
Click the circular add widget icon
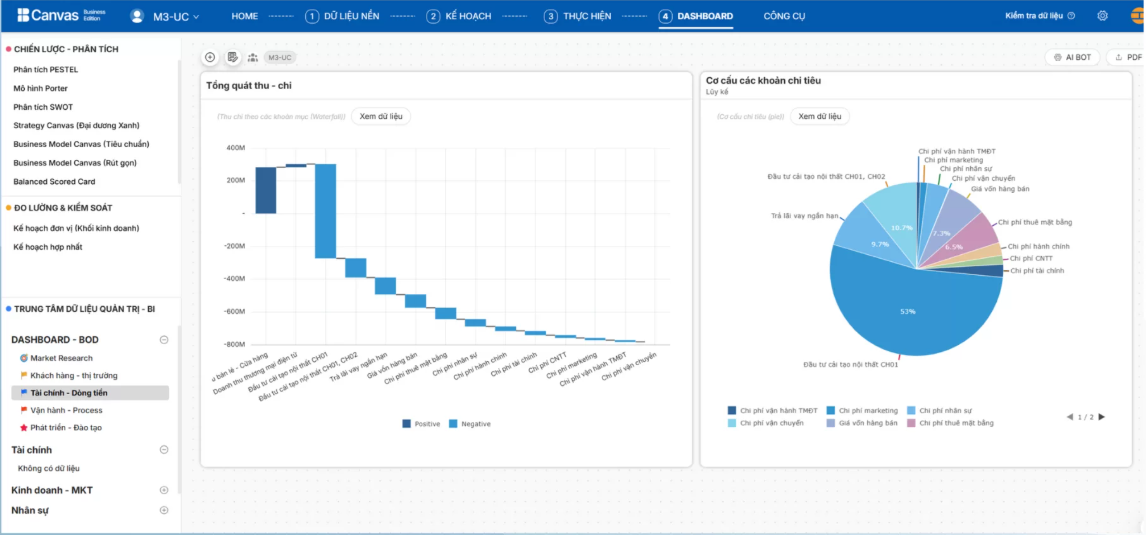point(210,57)
